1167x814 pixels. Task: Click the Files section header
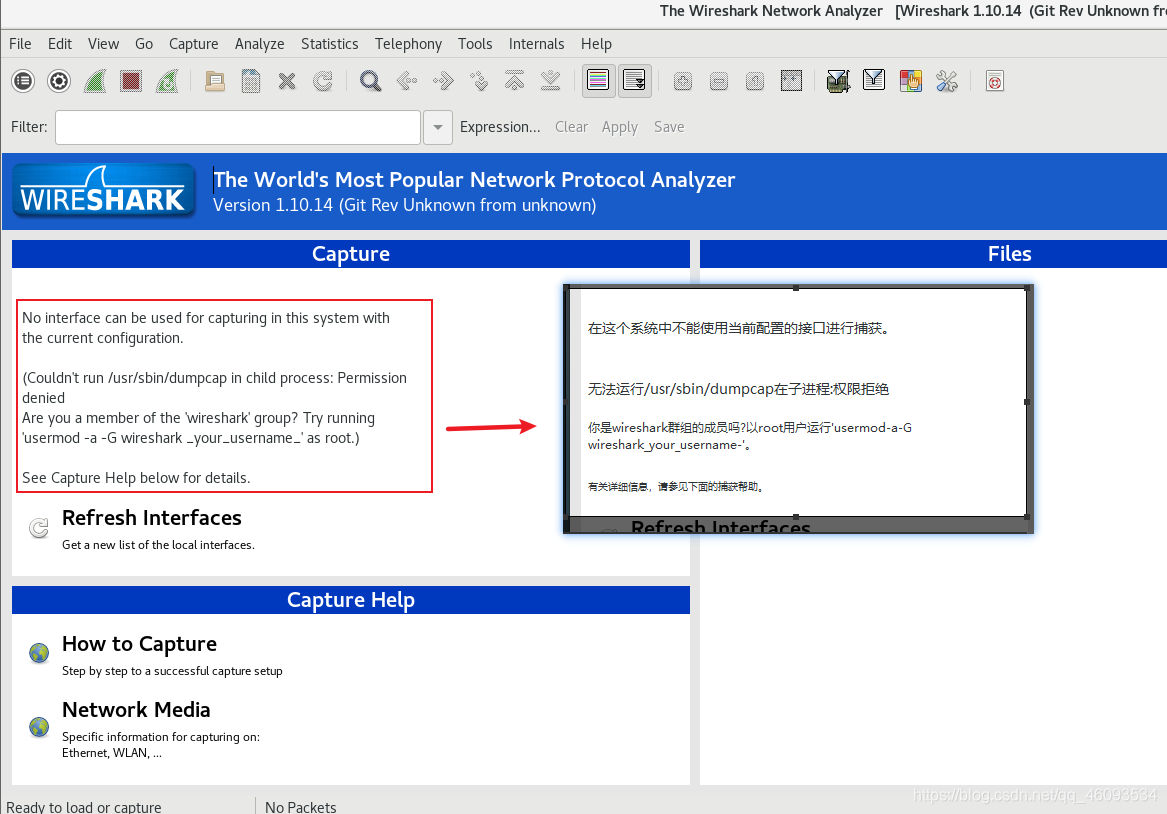click(933, 254)
